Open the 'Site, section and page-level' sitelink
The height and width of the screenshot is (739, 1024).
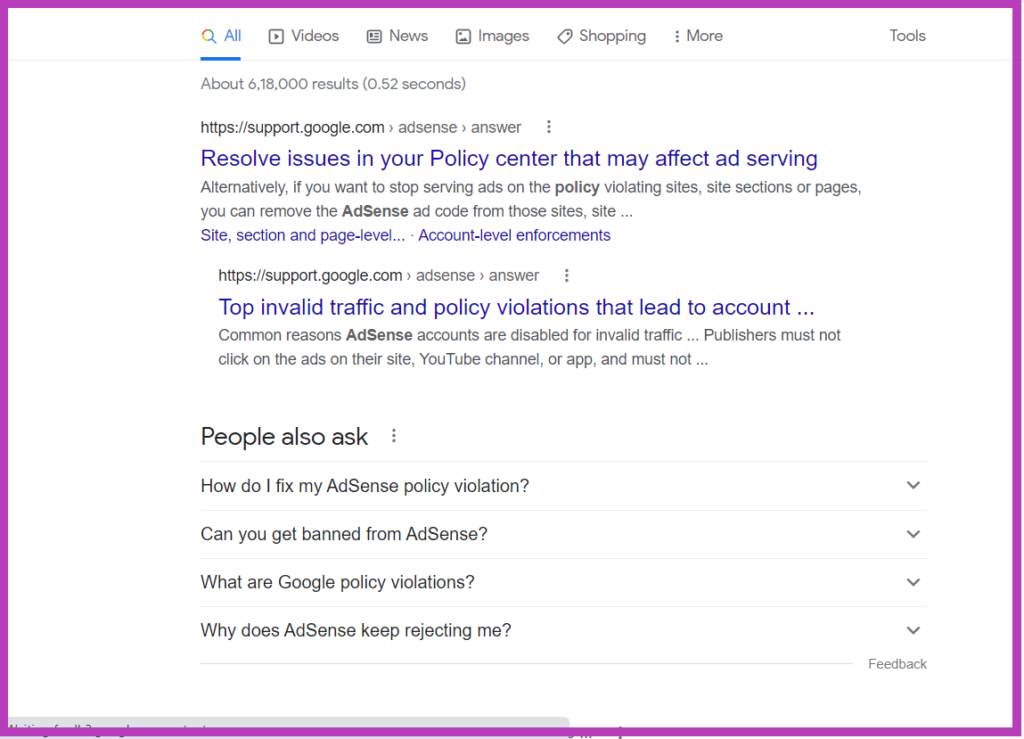[x=302, y=235]
